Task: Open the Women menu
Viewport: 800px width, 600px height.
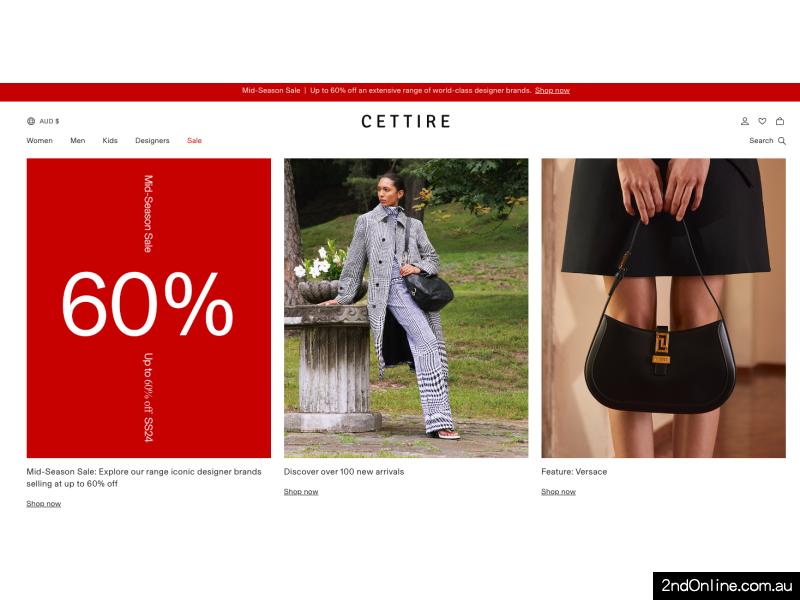Action: tap(40, 141)
